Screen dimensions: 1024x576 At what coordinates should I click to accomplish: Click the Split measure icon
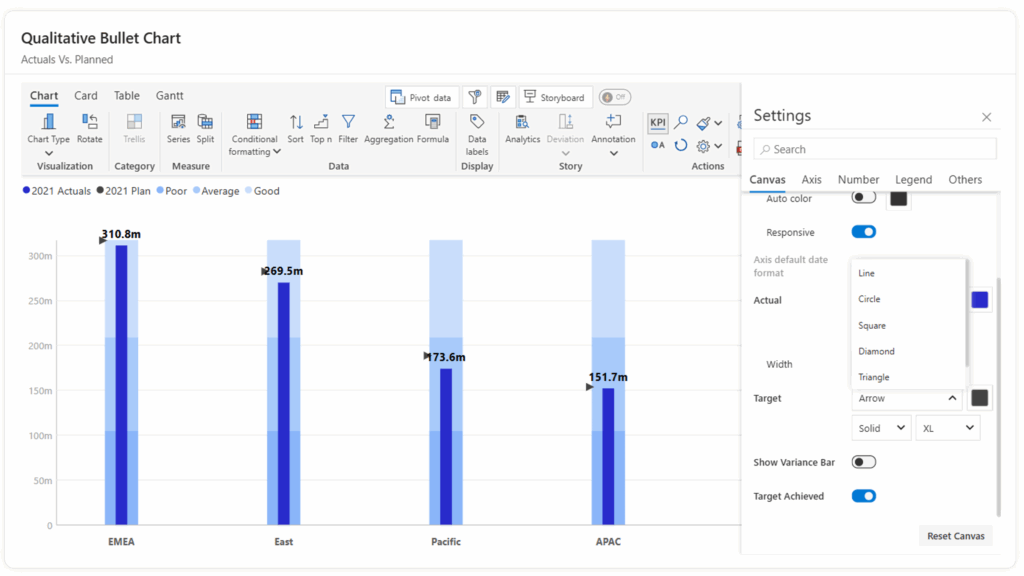(x=205, y=129)
